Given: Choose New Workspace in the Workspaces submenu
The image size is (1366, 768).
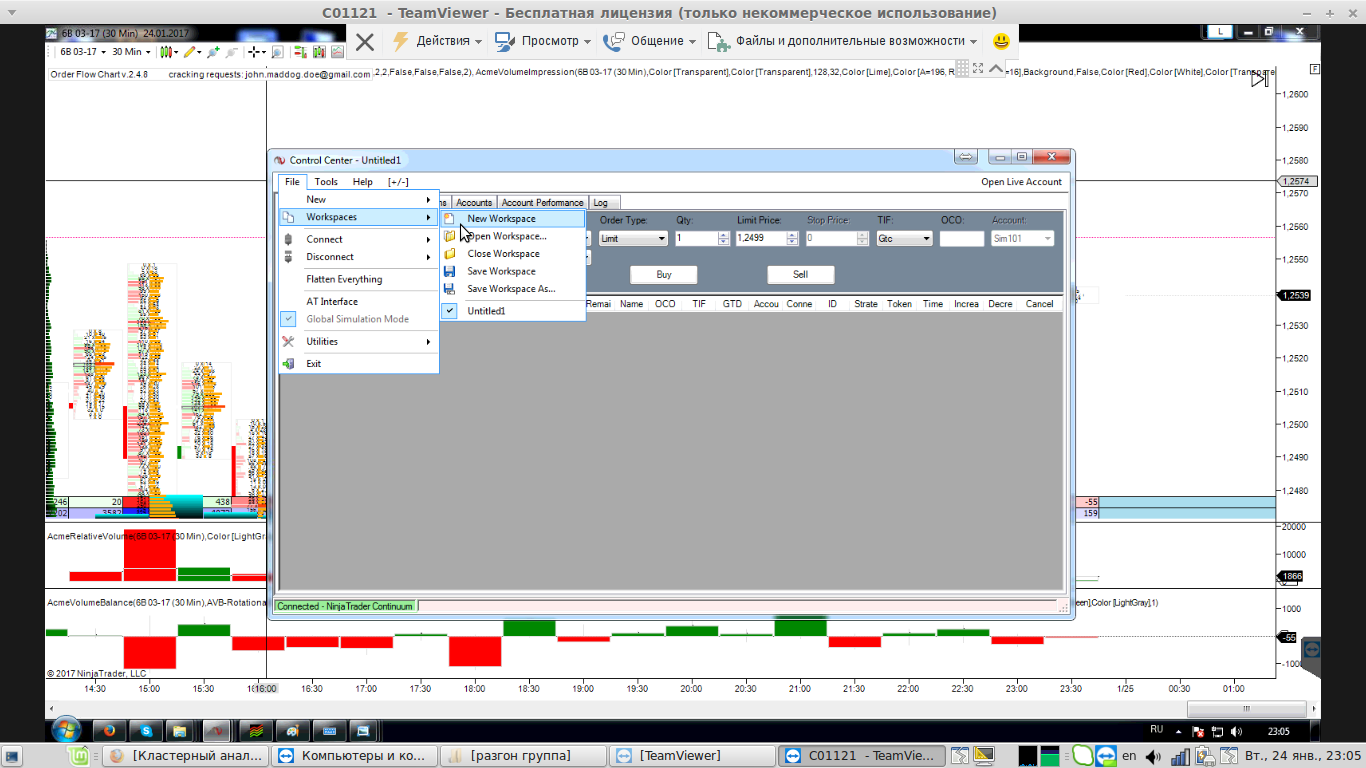Looking at the screenshot, I should coord(513,218).
